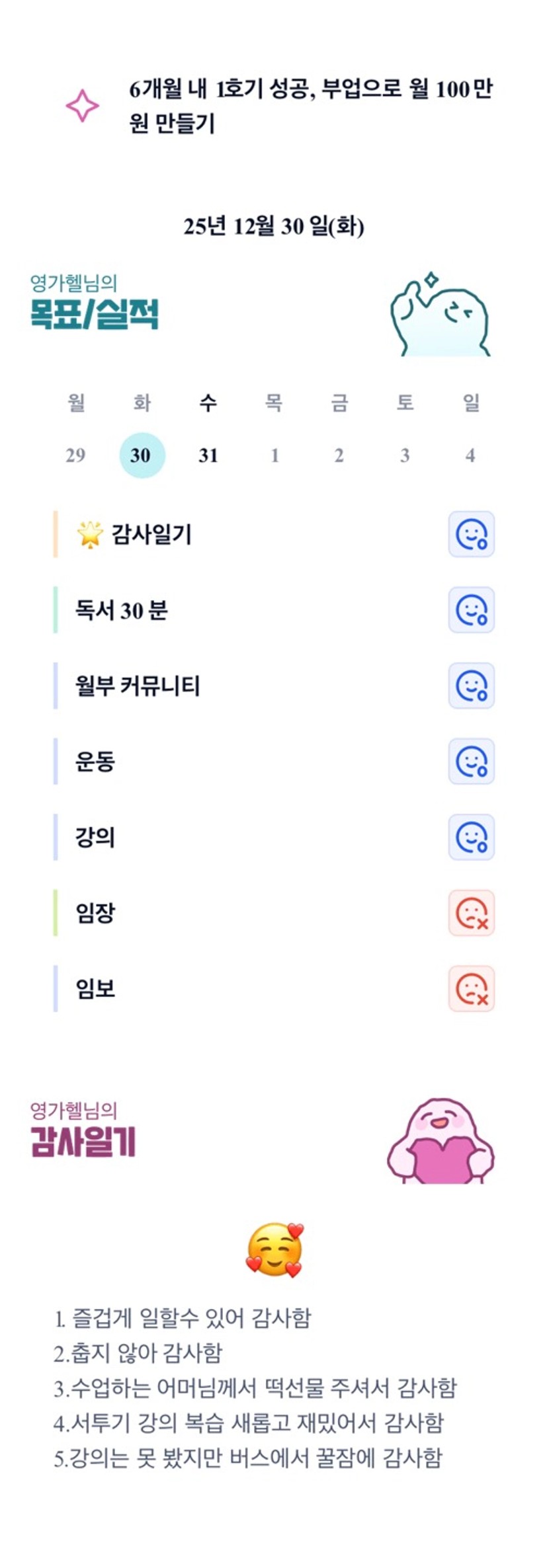Click the pink heart-holding mascot illustration
Viewport: 547px width, 1568px height.
(441, 1141)
